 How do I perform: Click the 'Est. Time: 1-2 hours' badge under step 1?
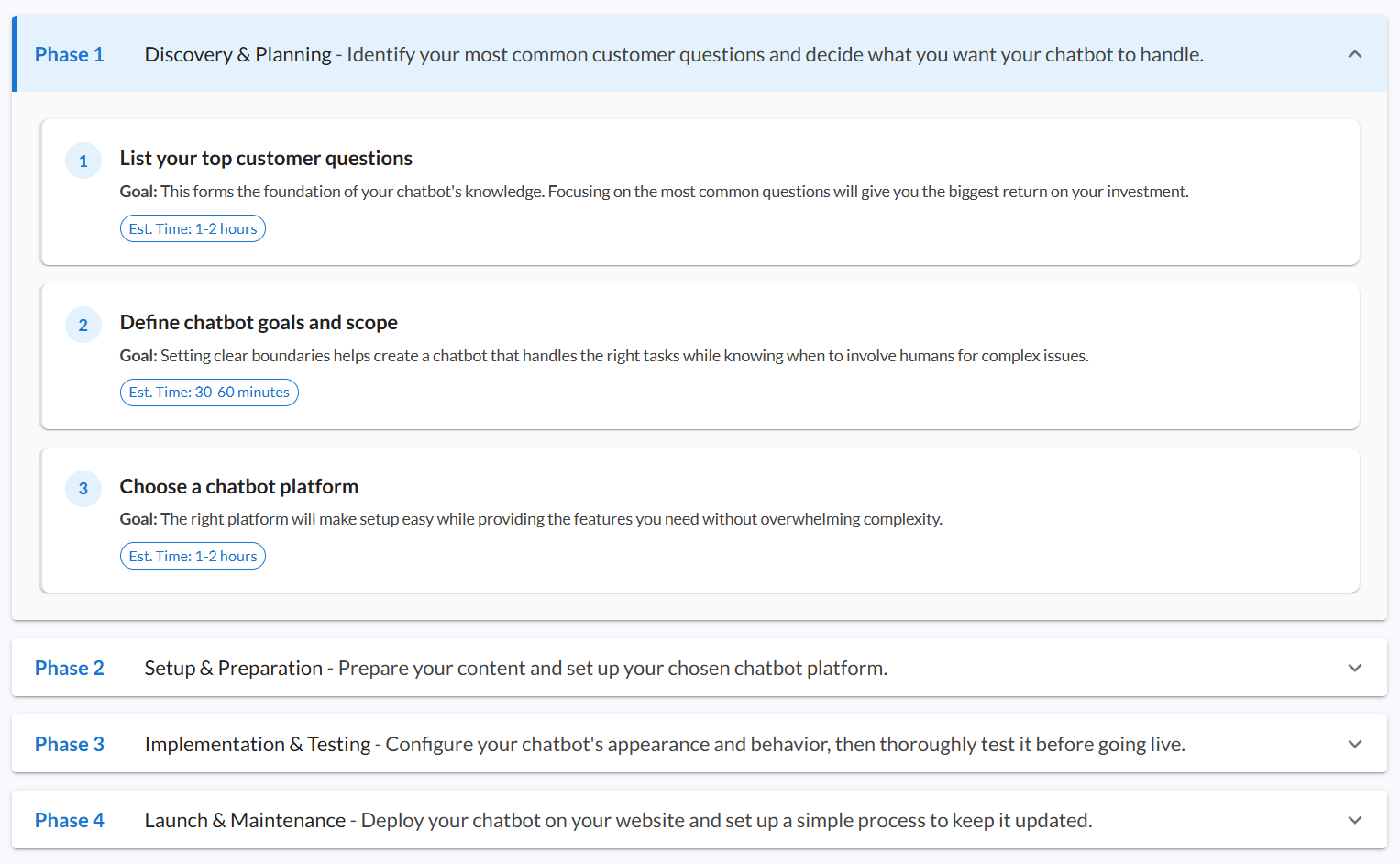click(x=193, y=227)
